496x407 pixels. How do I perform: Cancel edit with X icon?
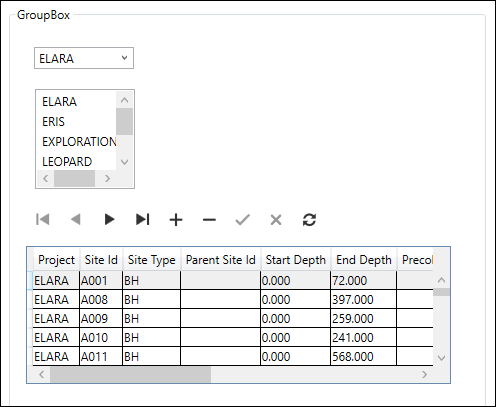(x=276, y=220)
